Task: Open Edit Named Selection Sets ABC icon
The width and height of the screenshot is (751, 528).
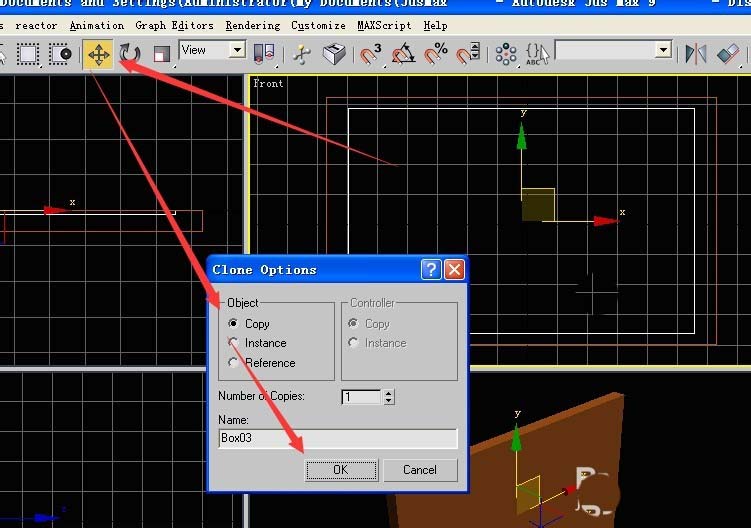Action: (537, 54)
